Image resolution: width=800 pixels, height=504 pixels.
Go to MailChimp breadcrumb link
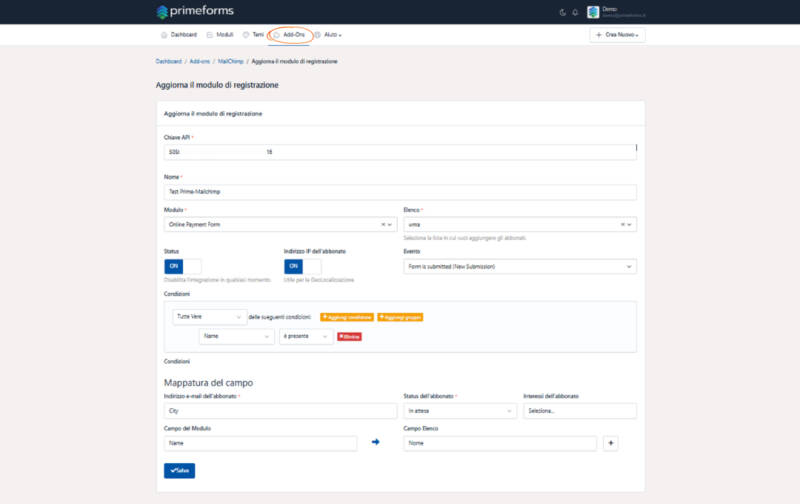click(x=231, y=61)
